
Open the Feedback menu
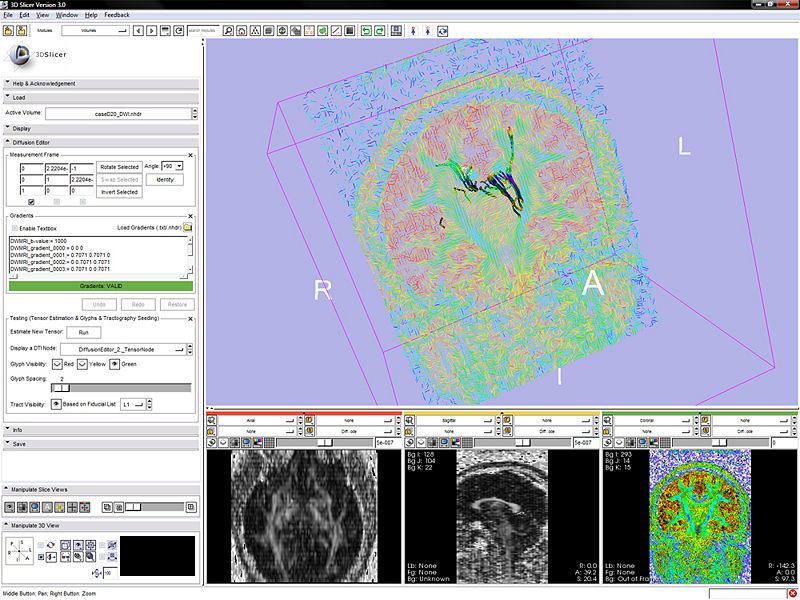point(116,16)
